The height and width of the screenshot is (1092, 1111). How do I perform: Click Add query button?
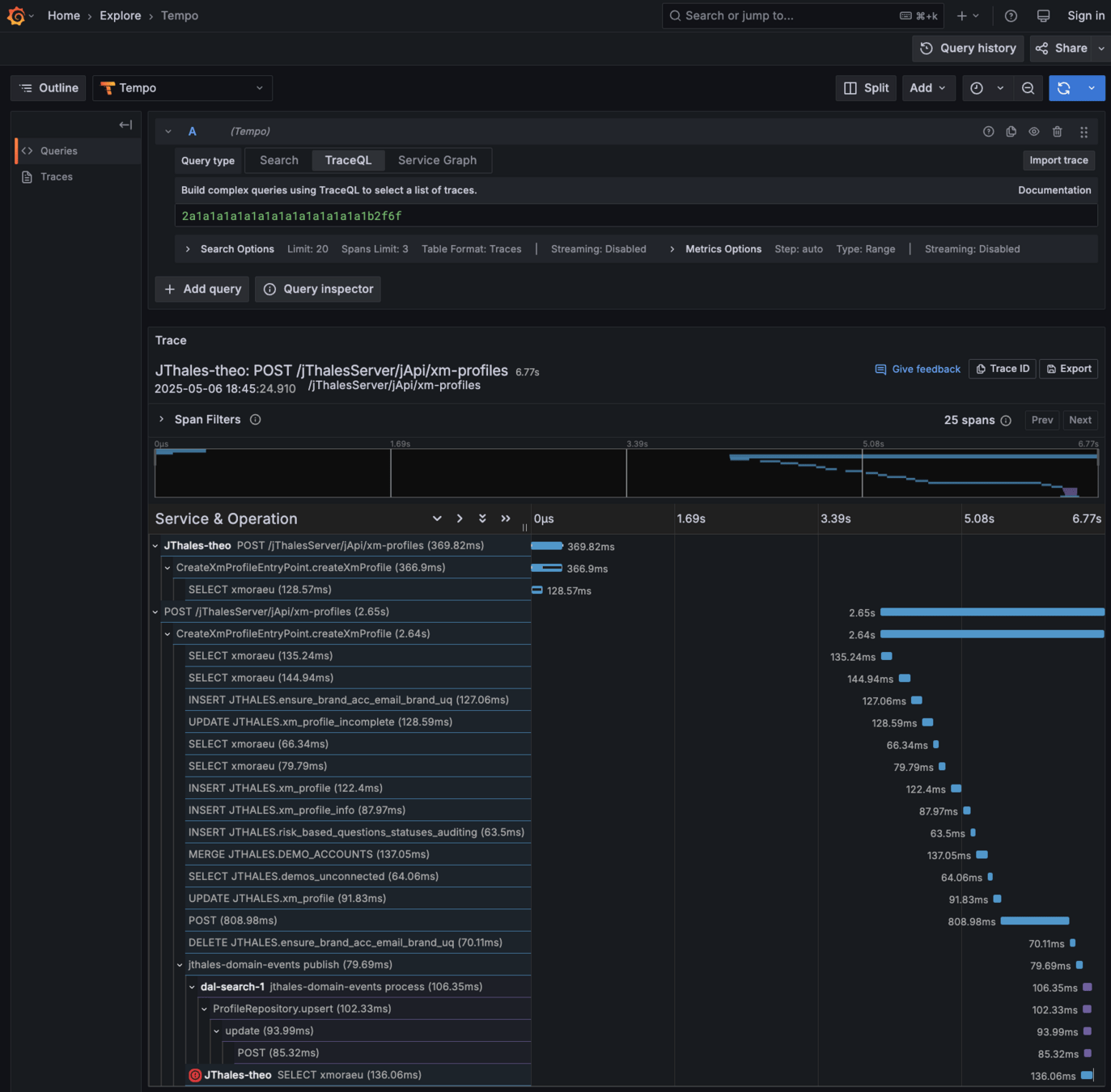[202, 289]
